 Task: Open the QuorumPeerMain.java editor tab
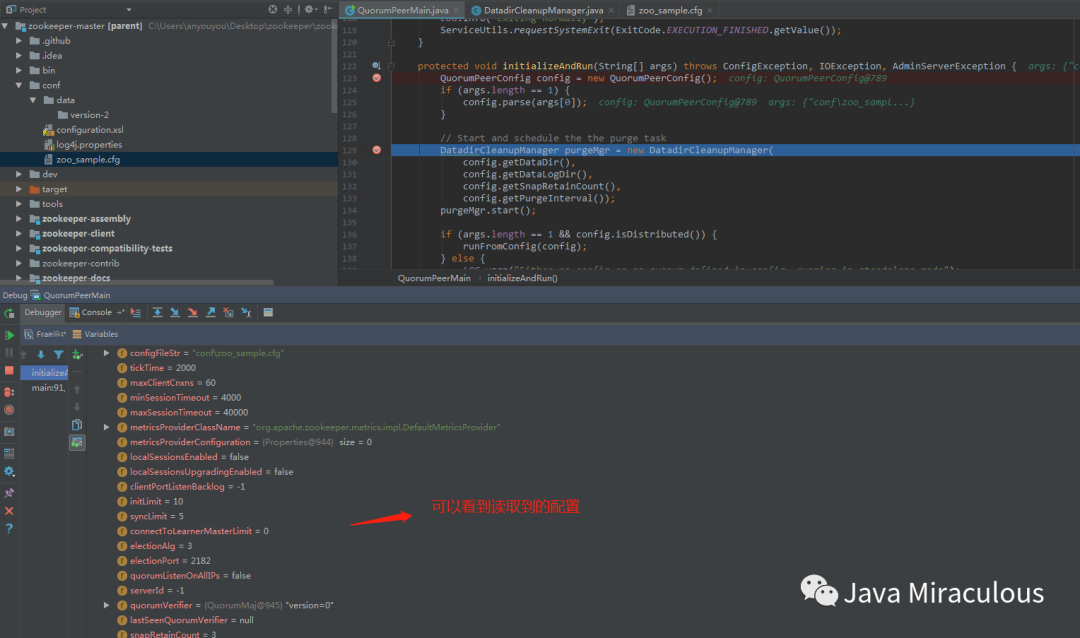pyautogui.click(x=402, y=10)
